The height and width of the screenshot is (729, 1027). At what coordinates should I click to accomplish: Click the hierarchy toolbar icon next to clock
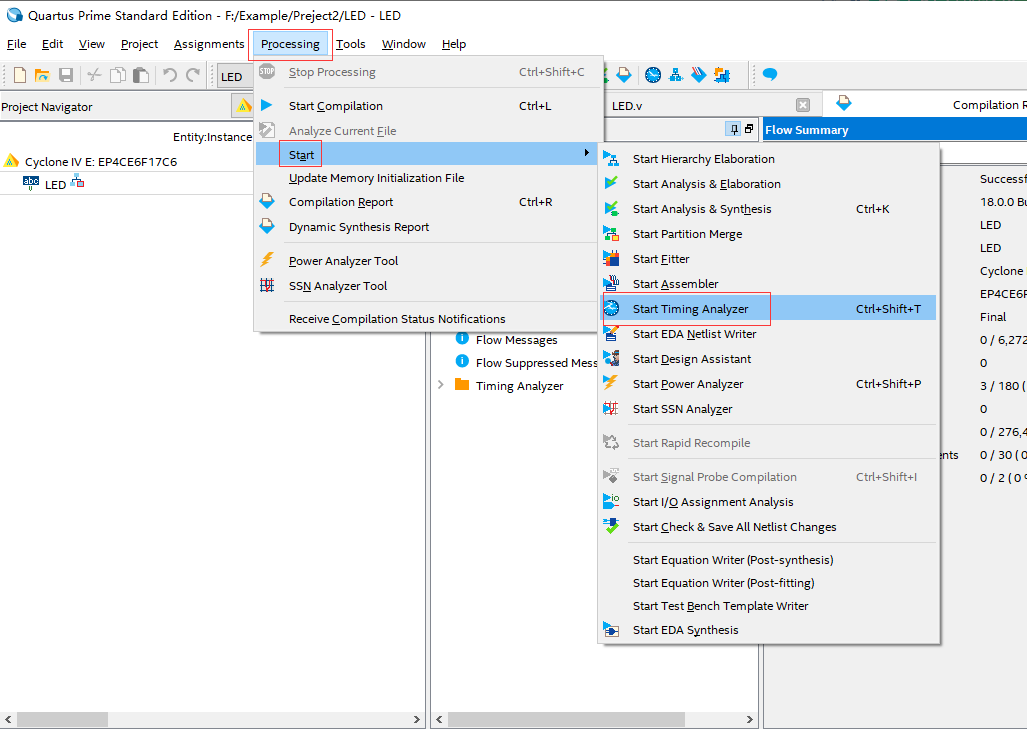[x=676, y=75]
